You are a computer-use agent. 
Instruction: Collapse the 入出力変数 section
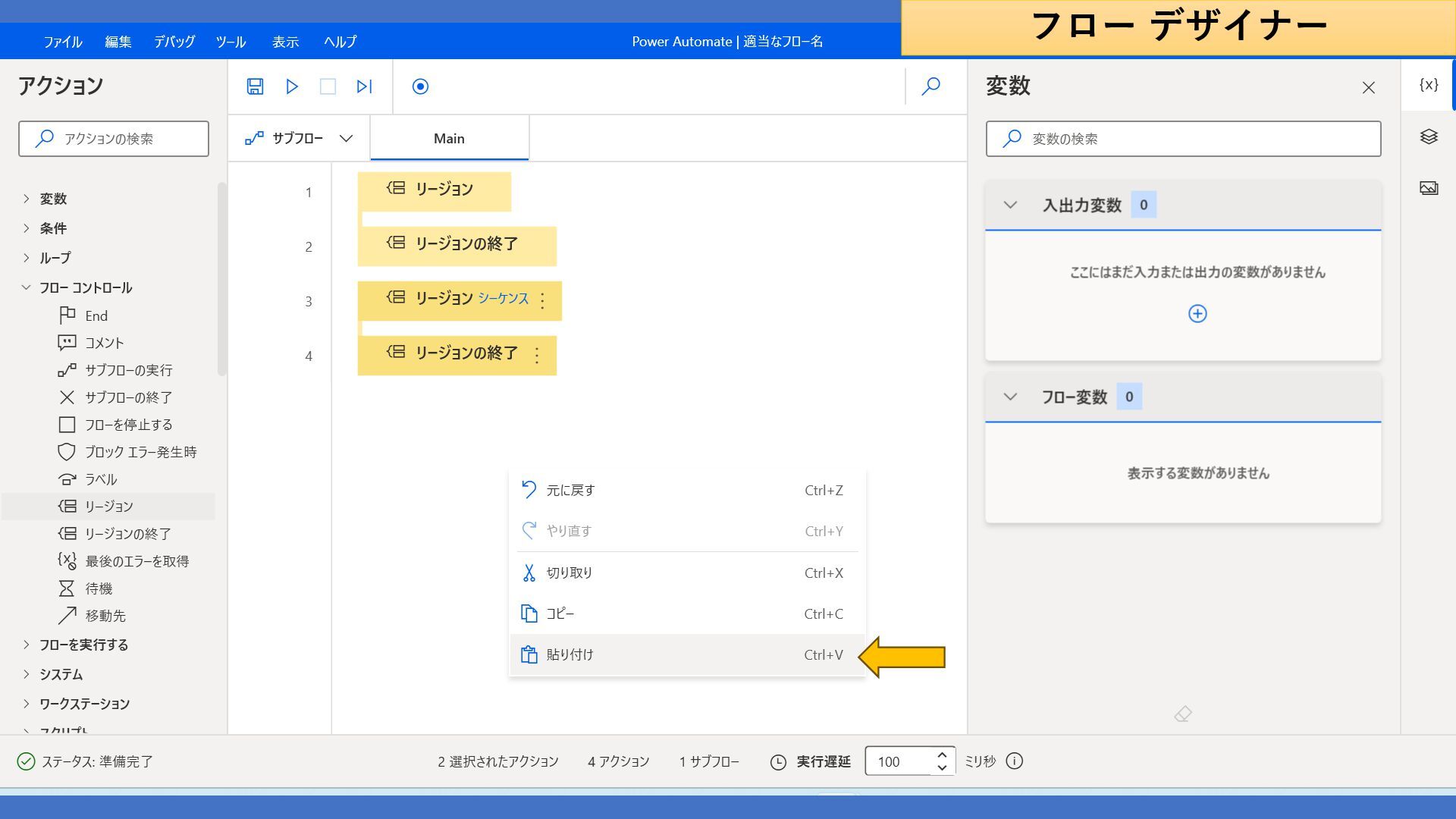1010,205
